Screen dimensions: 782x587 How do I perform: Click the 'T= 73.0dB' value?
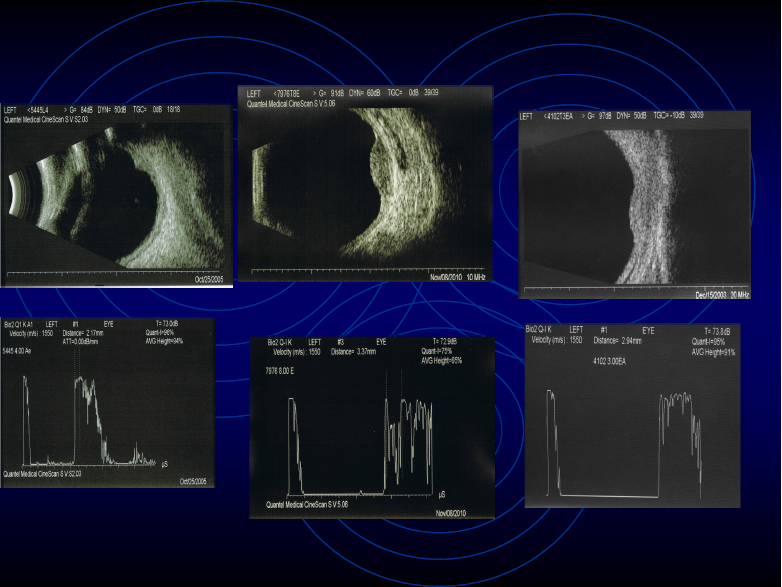[x=167, y=324]
